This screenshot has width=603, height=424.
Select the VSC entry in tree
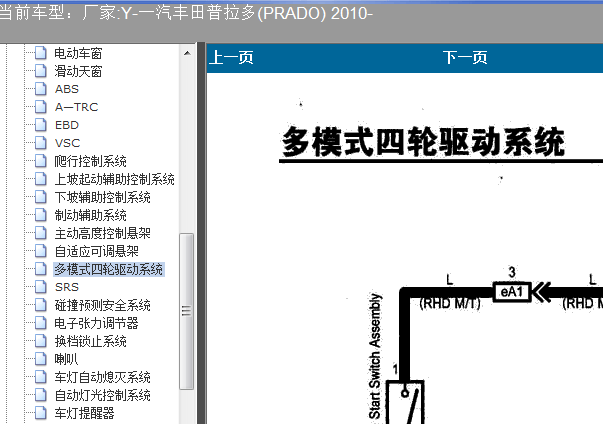(x=67, y=143)
